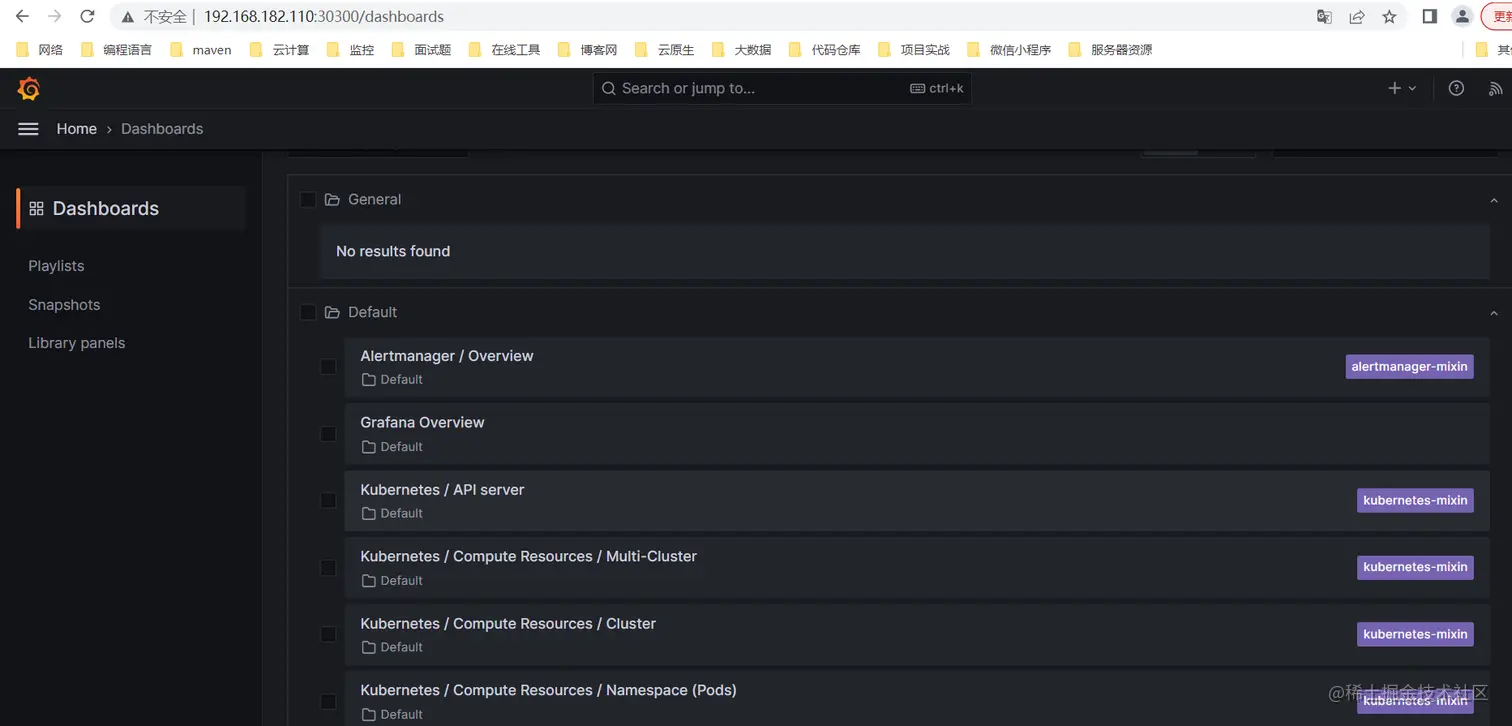Click the browser address bar URL
1512x726 pixels.
(x=323, y=17)
